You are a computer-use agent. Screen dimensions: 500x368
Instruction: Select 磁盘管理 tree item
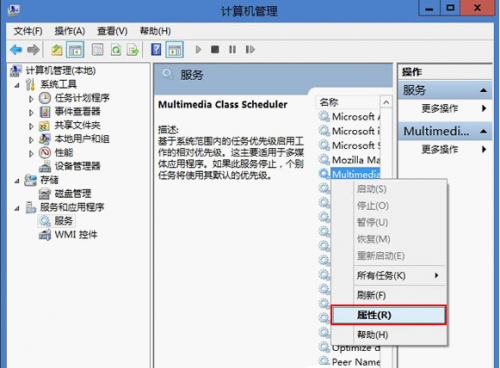pyautogui.click(x=73, y=193)
